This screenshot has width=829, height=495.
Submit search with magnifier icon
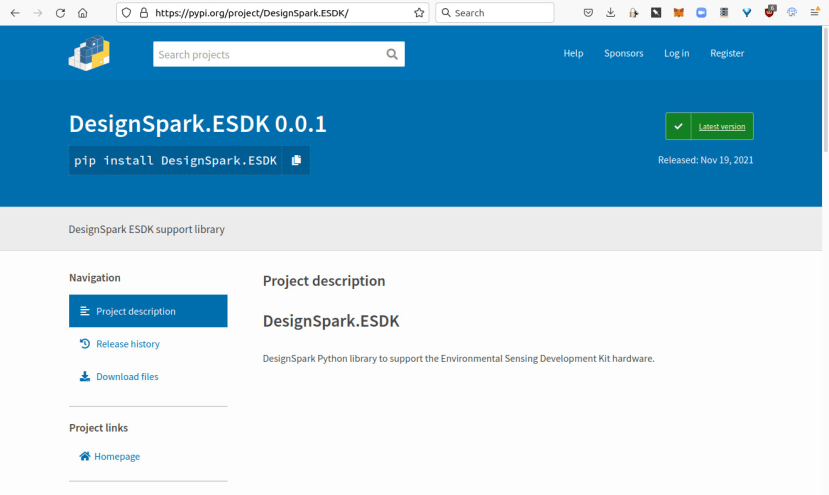[x=392, y=54]
